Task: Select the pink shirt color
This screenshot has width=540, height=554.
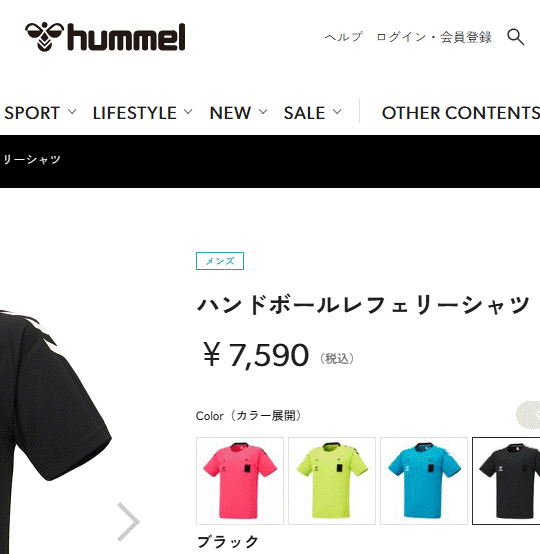Action: point(240,481)
